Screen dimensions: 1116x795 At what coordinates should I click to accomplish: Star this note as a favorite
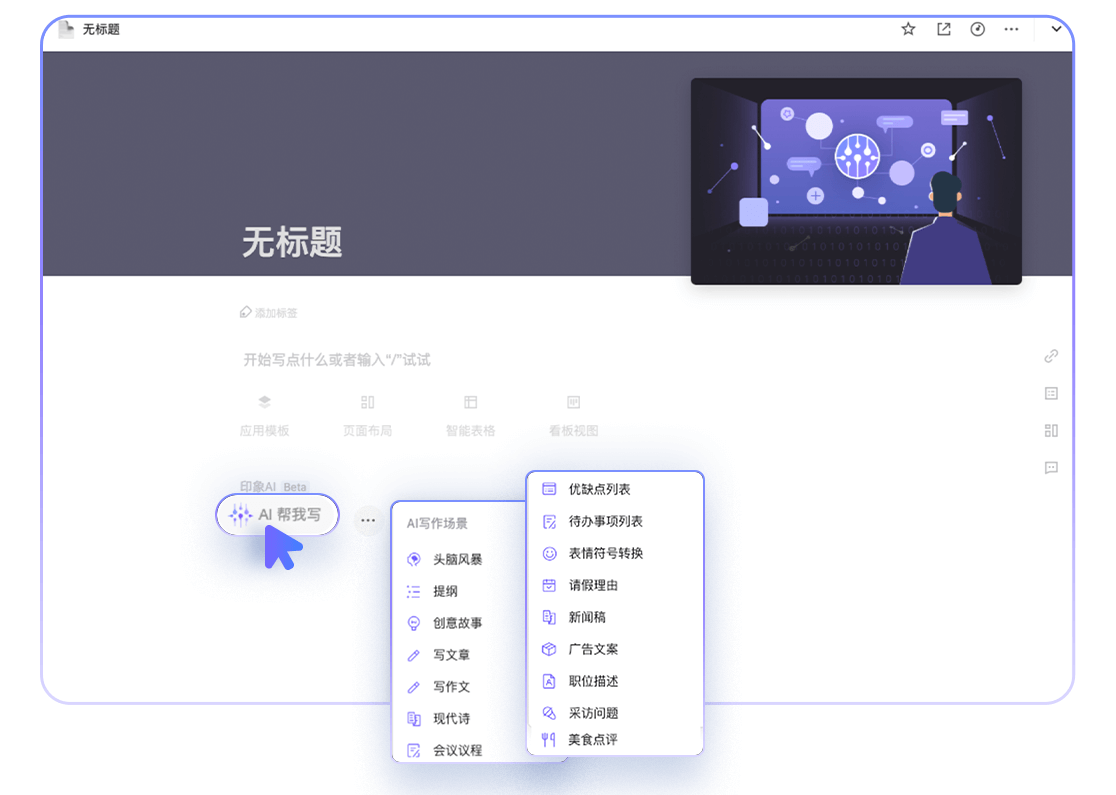[908, 30]
